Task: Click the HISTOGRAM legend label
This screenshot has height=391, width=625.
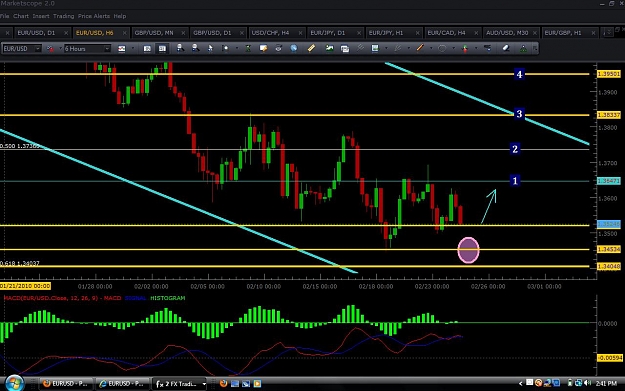Action: coord(167,298)
